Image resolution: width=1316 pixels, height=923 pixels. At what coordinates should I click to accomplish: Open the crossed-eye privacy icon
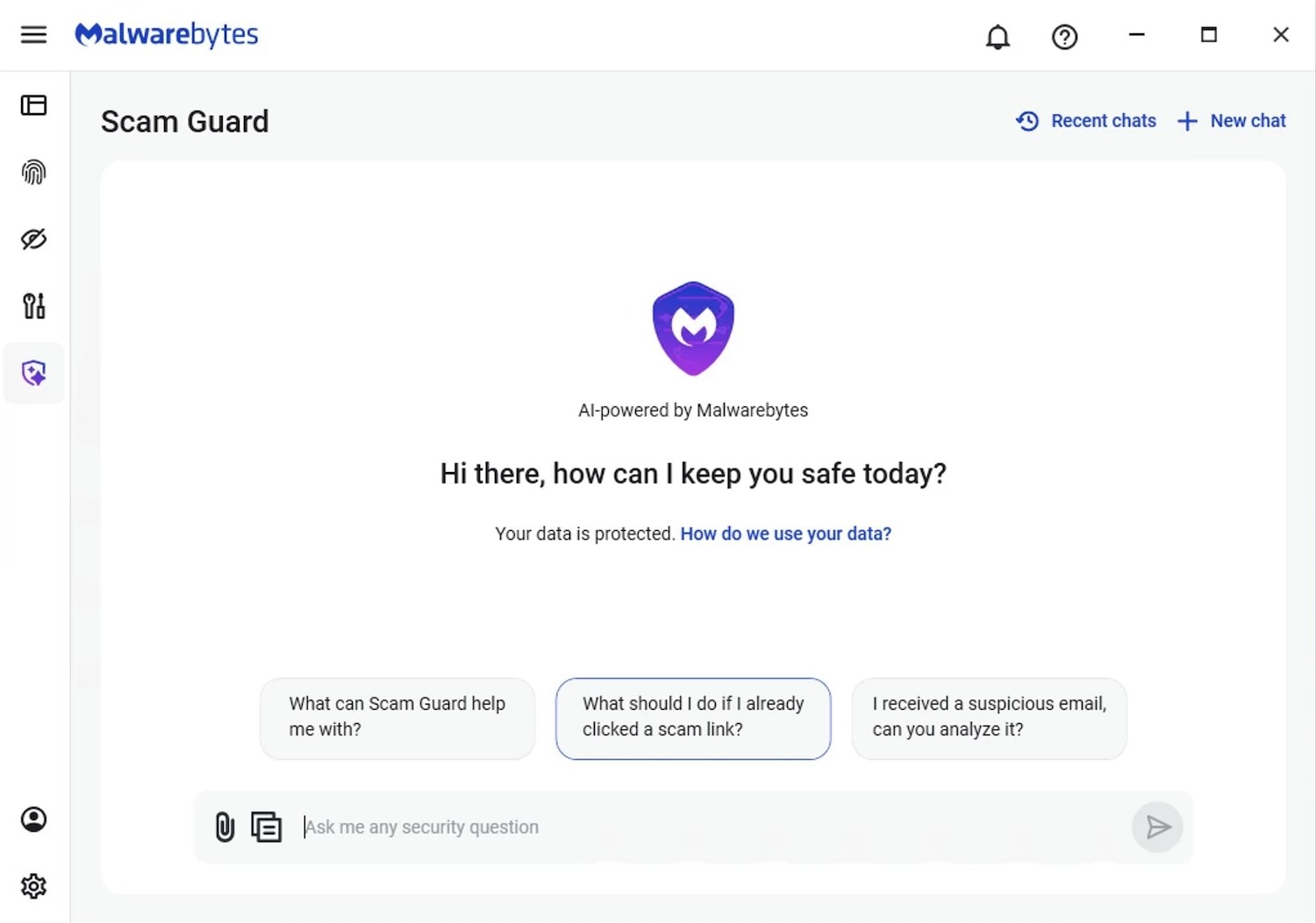[33, 239]
